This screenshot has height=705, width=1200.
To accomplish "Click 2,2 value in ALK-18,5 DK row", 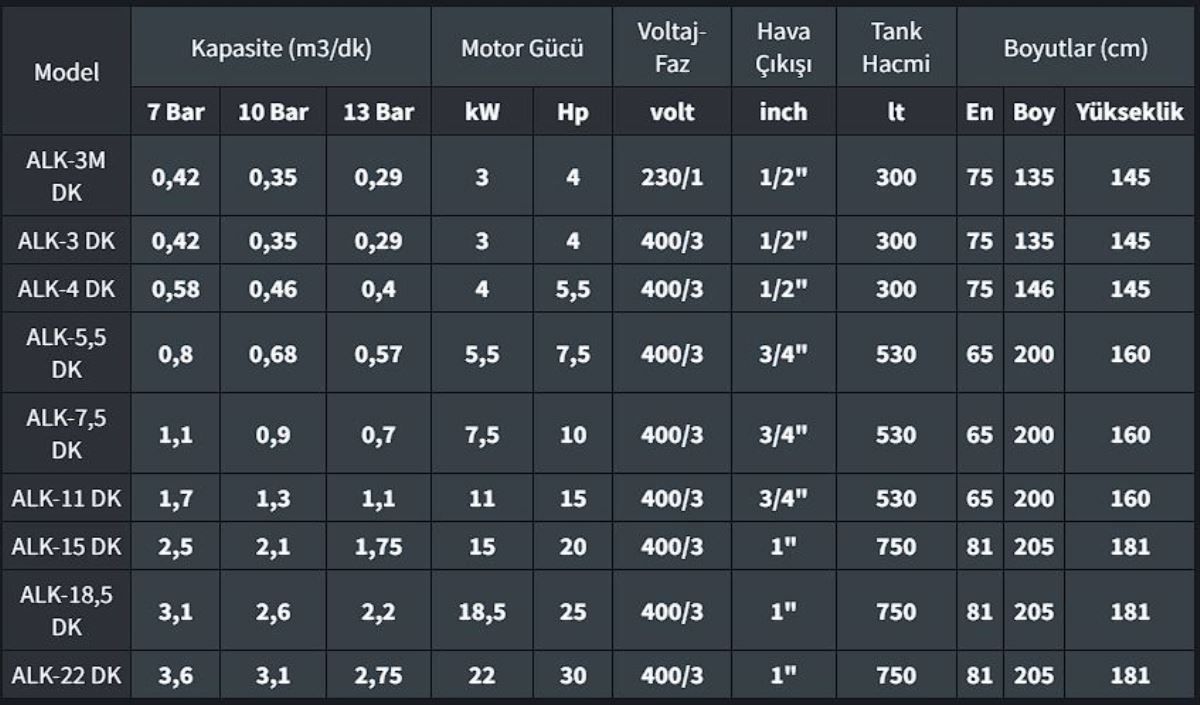I will [x=377, y=612].
